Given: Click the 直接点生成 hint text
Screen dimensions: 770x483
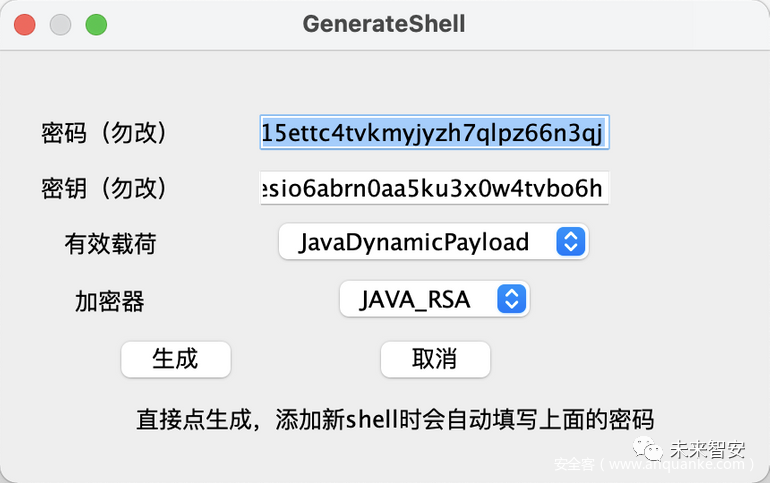Looking at the screenshot, I should 394,419.
